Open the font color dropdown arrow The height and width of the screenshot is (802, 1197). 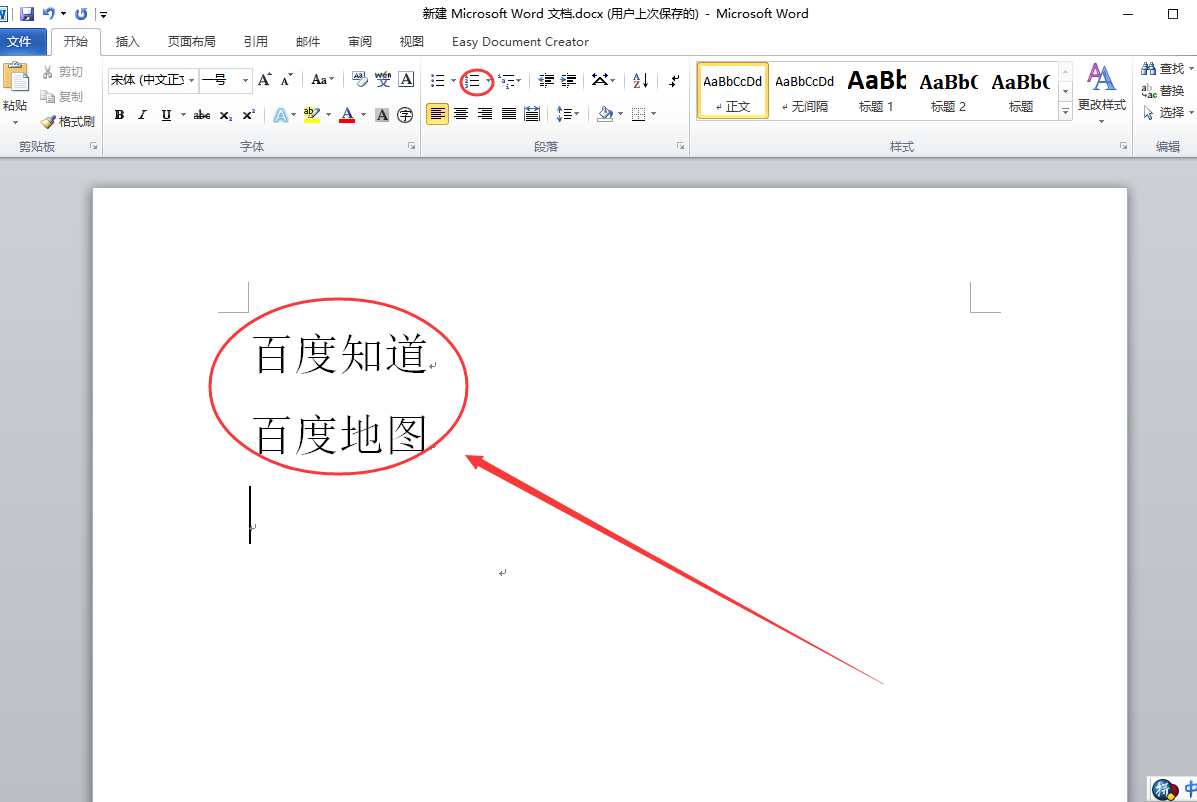[363, 114]
